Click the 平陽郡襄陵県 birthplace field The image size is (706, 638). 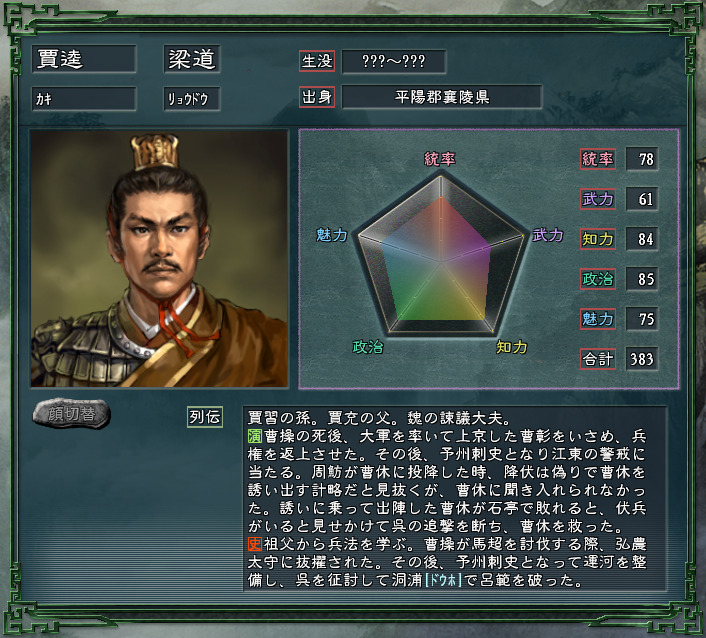pos(442,97)
